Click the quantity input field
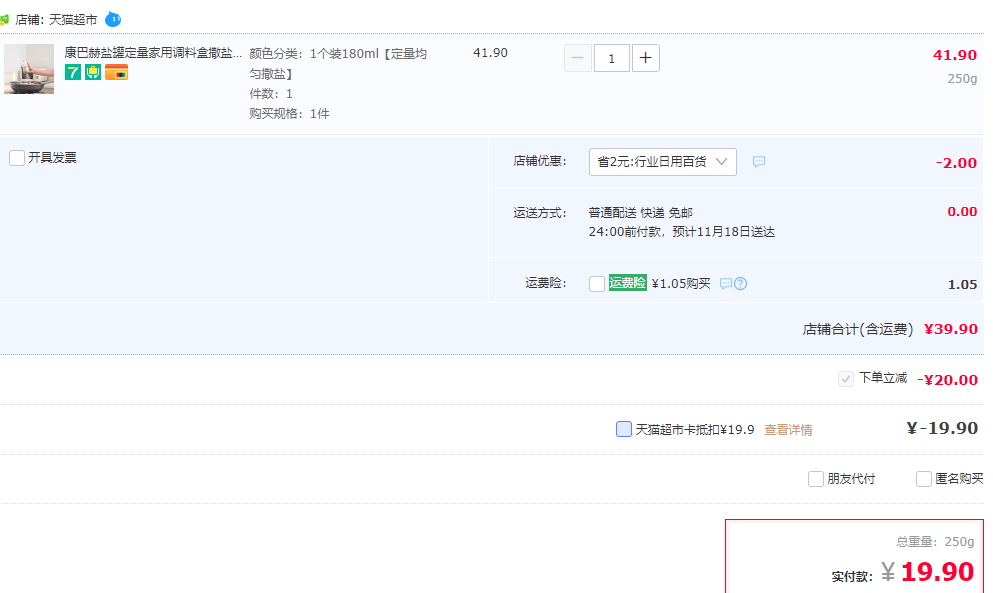The width and height of the screenshot is (993, 593). [612, 58]
